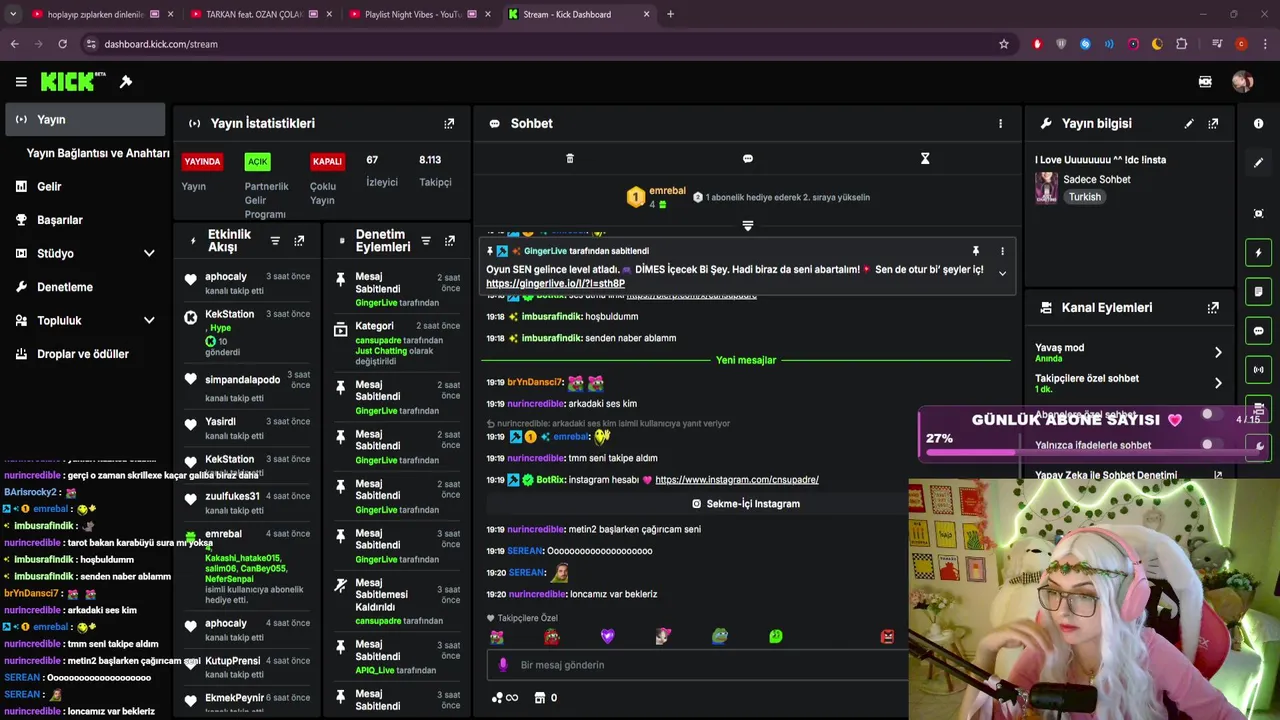Open the channel points icon below message box
This screenshot has width=1280, height=720.
point(505,697)
